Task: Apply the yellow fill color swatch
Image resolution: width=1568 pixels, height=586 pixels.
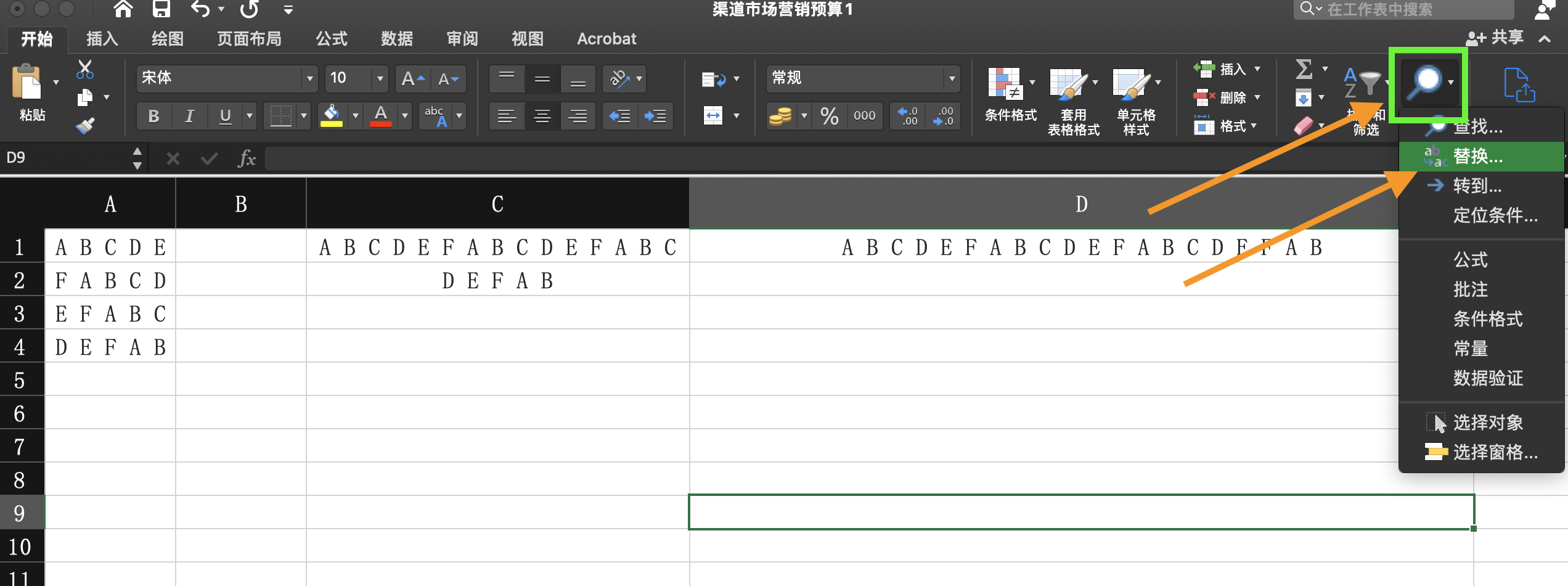Action: pyautogui.click(x=332, y=115)
